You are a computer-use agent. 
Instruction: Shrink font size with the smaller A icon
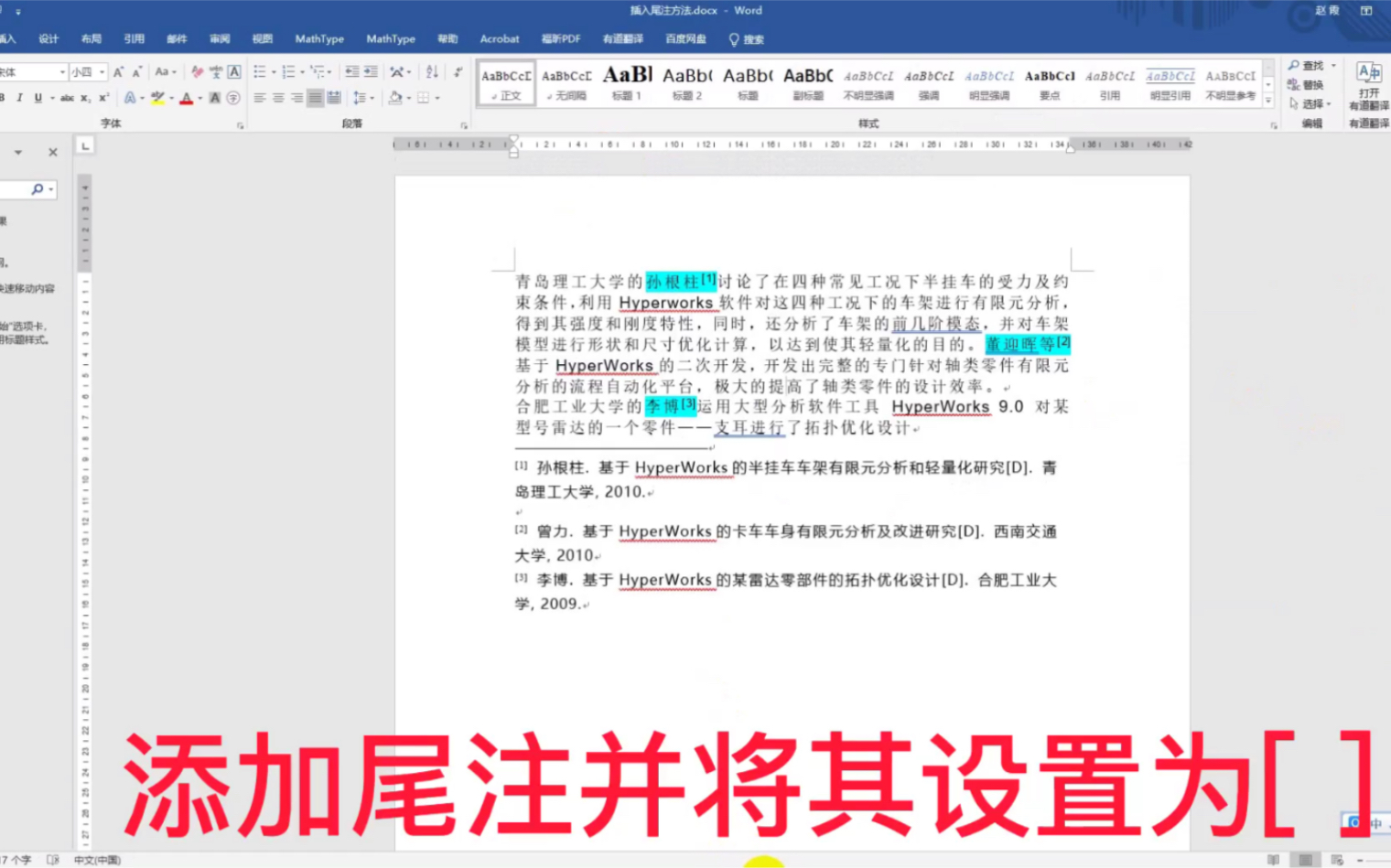pyautogui.click(x=136, y=72)
